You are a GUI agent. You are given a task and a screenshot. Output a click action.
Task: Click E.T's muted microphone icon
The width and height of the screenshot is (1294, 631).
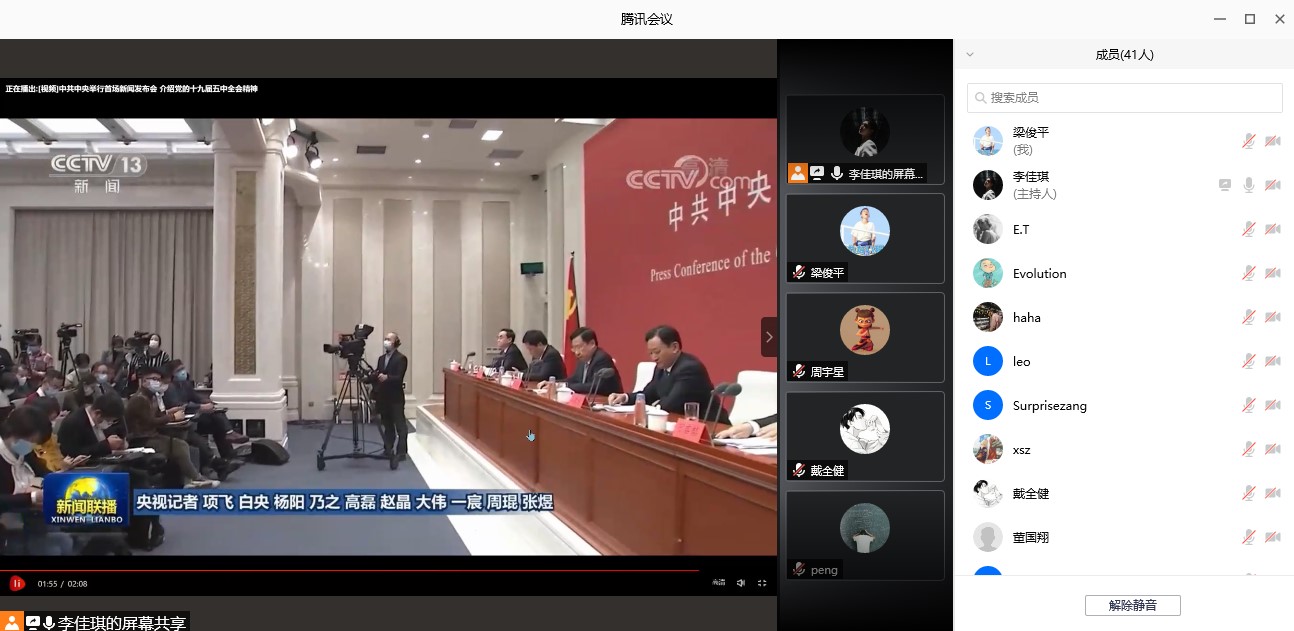click(x=1248, y=229)
